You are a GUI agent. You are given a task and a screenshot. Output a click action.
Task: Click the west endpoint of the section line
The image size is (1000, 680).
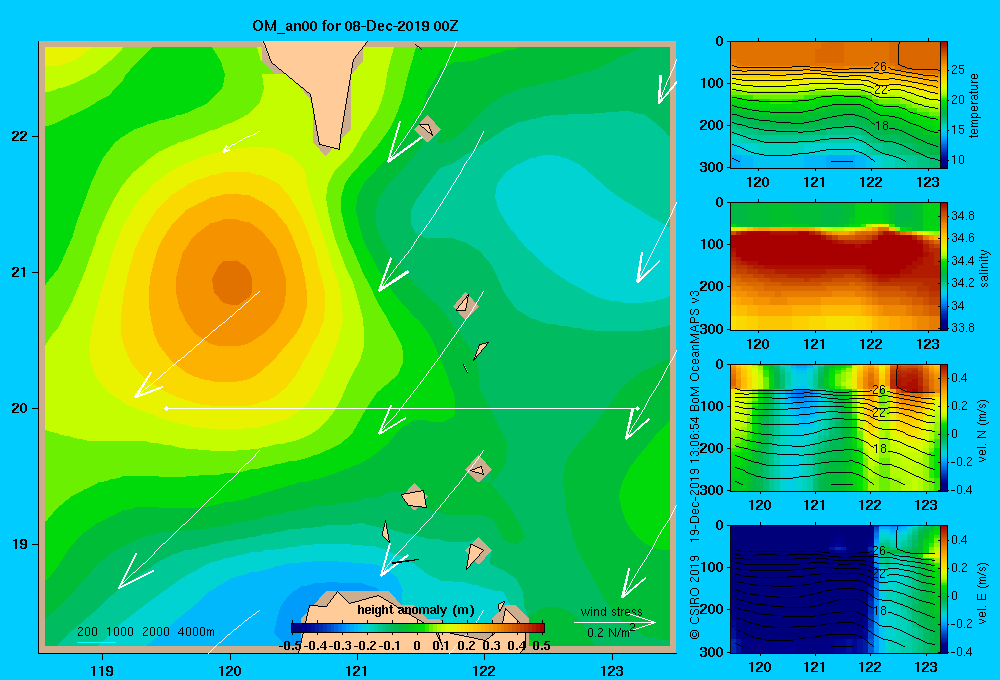[x=166, y=408]
